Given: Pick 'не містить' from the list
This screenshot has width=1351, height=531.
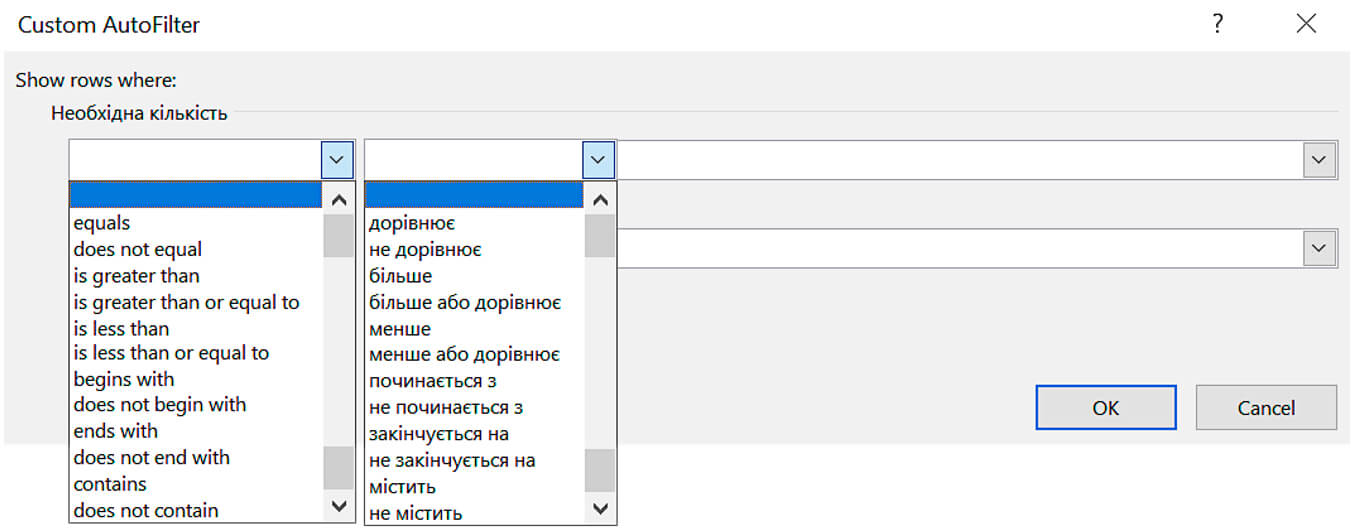Looking at the screenshot, I should pyautogui.click(x=415, y=513).
